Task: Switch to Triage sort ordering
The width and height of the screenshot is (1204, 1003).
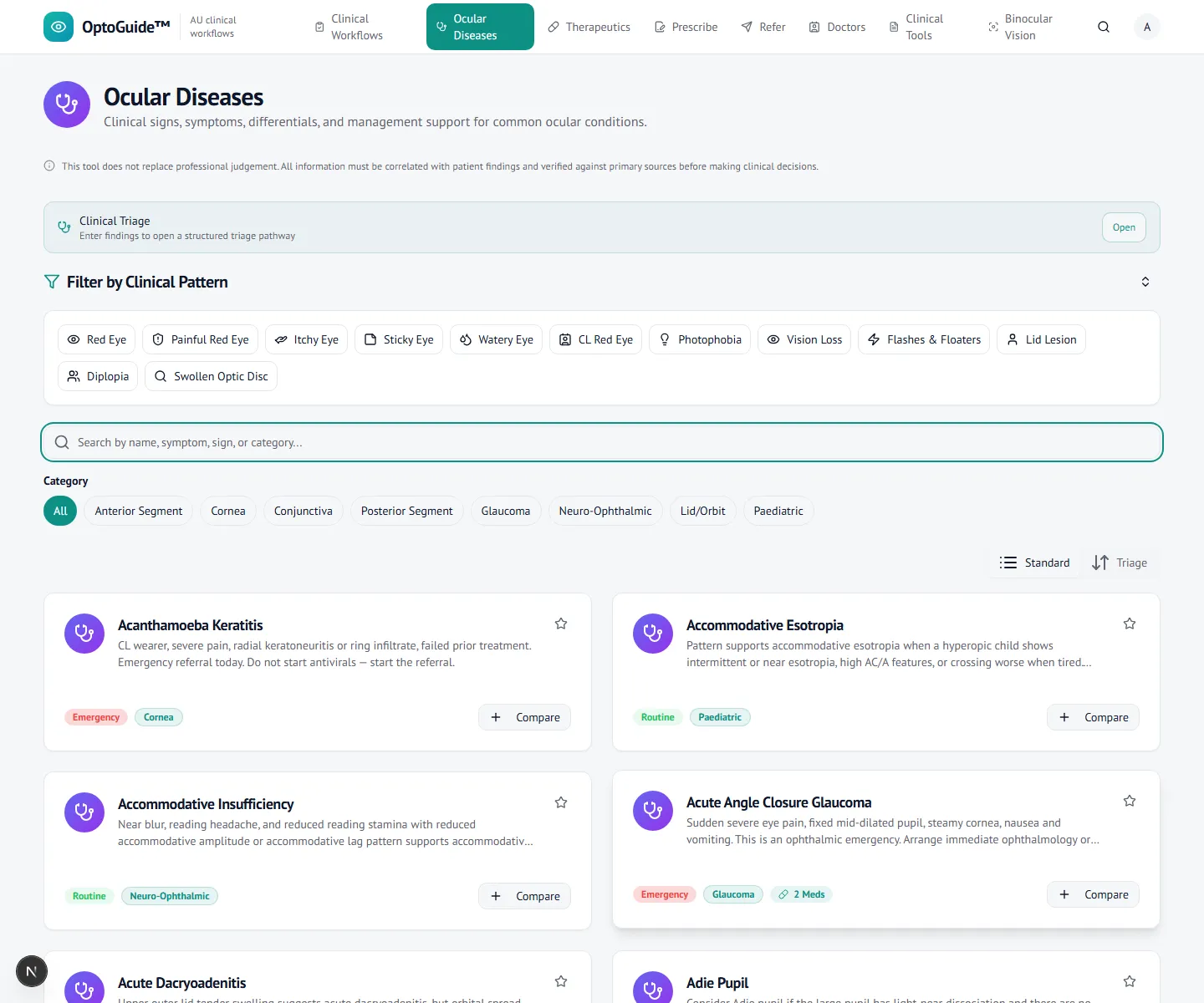Action: (1120, 563)
